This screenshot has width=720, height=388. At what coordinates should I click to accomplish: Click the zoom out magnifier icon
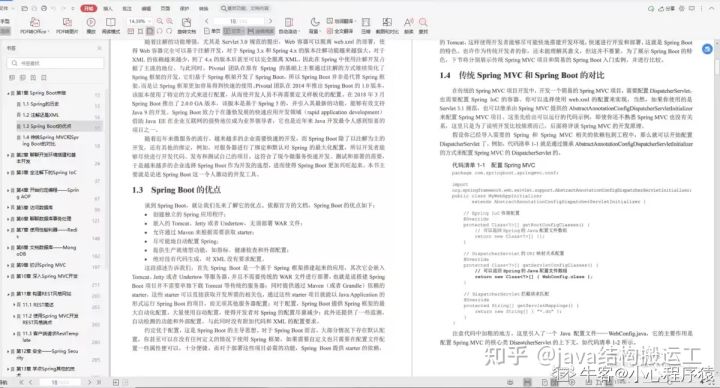point(160,21)
